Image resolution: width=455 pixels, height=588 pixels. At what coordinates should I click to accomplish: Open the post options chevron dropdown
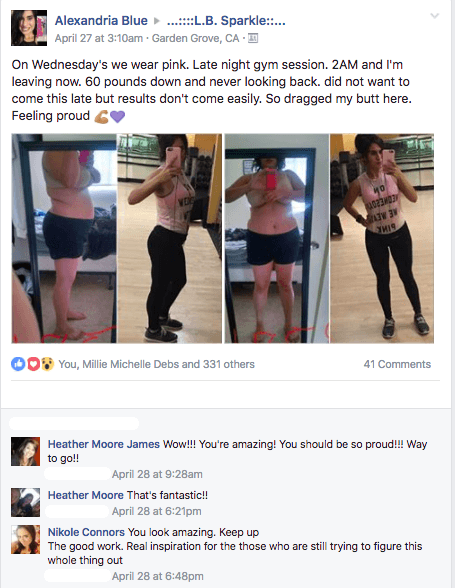tap(434, 16)
